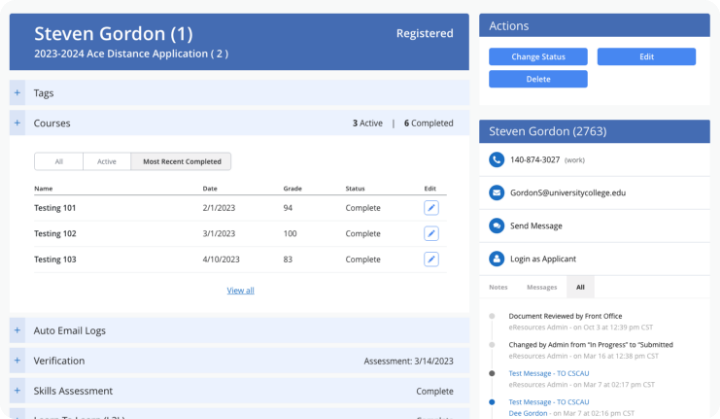
Task: Show Active courses filter
Action: tap(107, 161)
